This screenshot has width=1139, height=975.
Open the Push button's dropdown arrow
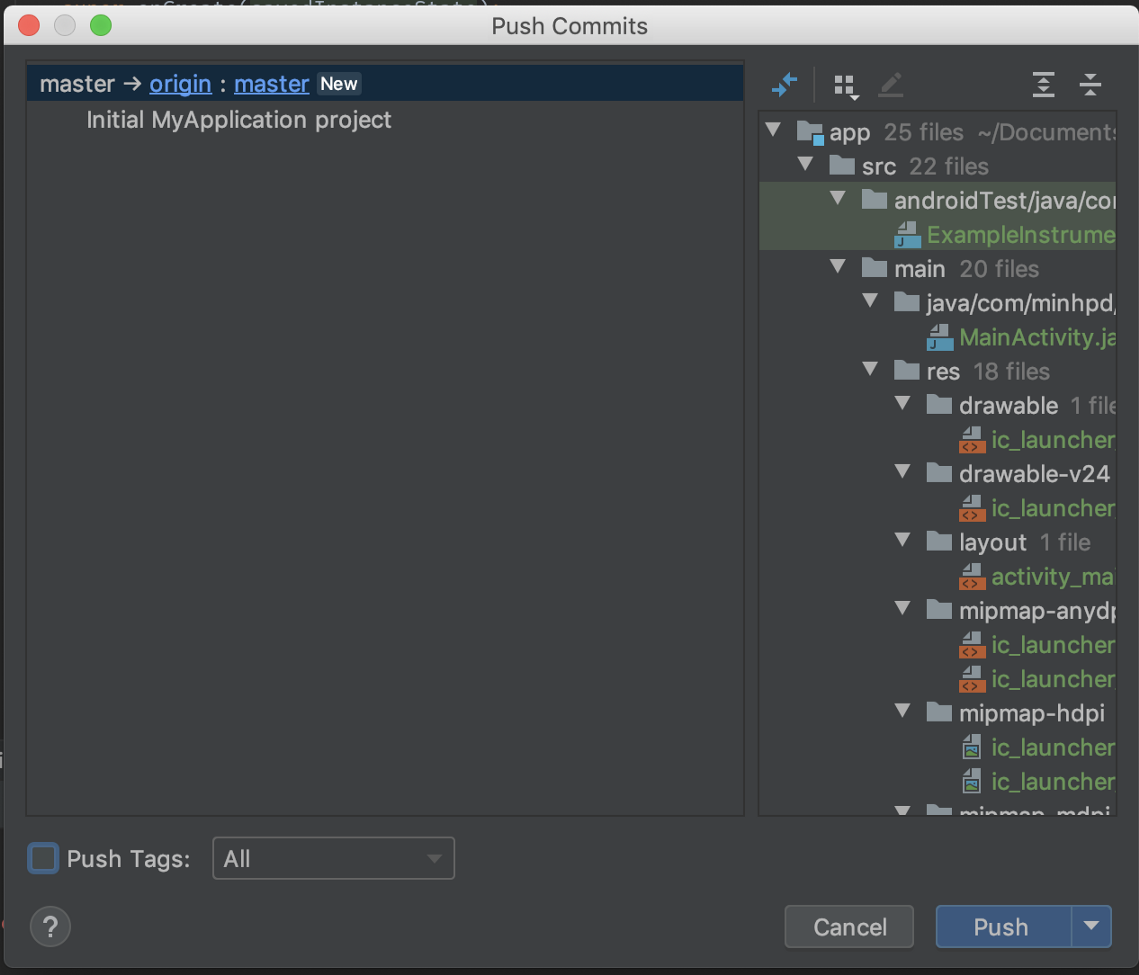1091,926
